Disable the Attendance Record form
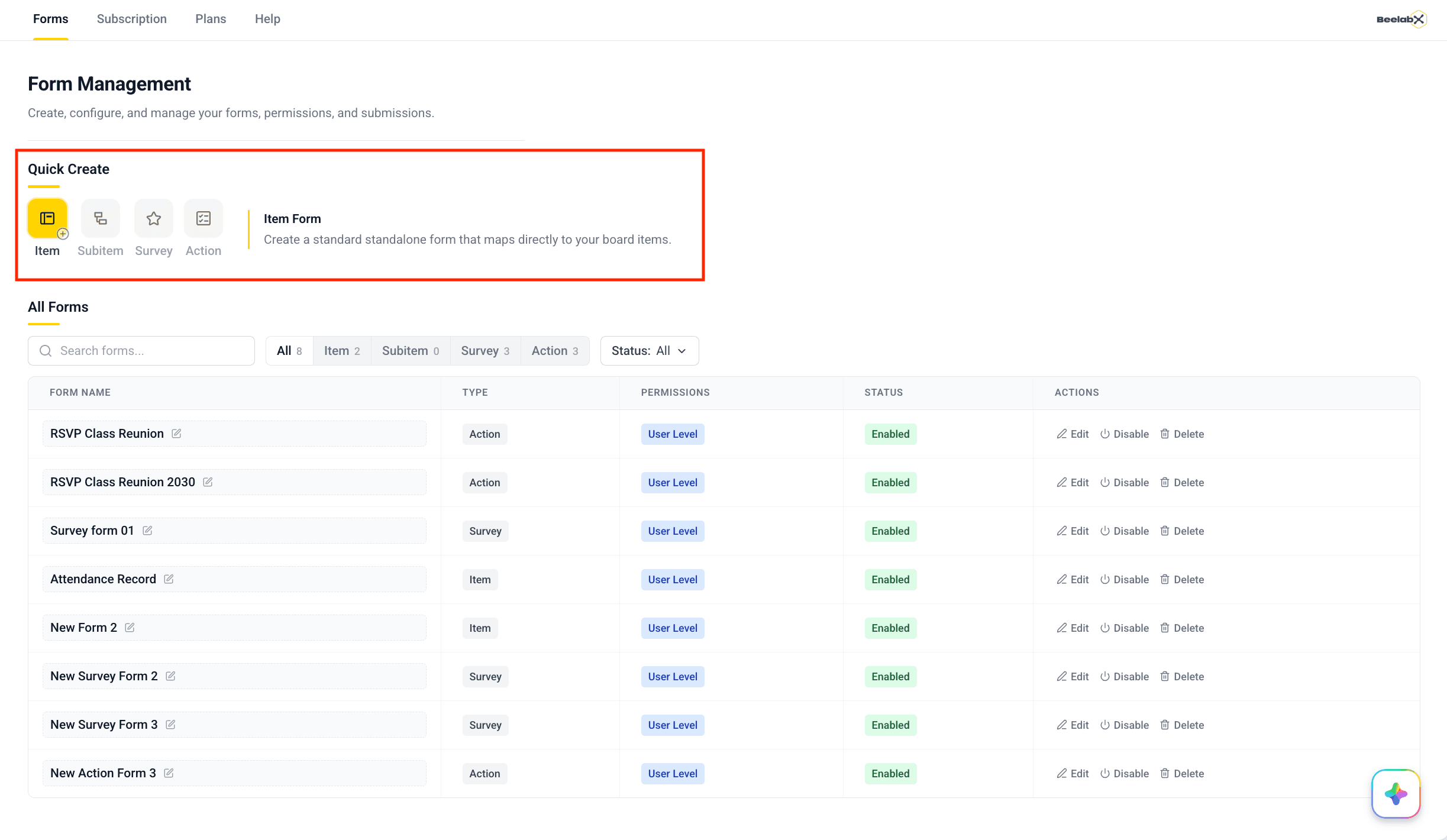The image size is (1447, 840). (1125, 580)
